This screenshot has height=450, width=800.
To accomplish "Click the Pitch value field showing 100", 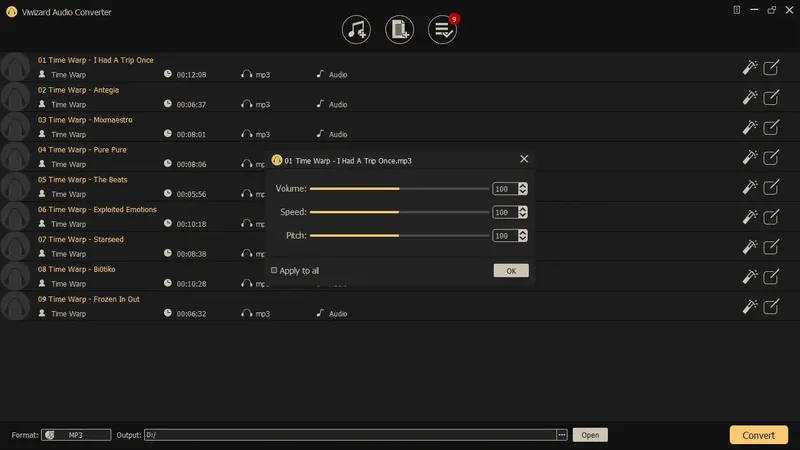I will (505, 236).
